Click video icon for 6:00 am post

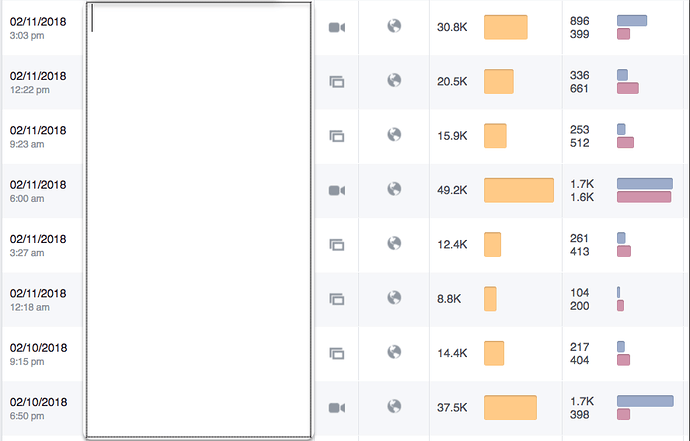[x=337, y=190]
